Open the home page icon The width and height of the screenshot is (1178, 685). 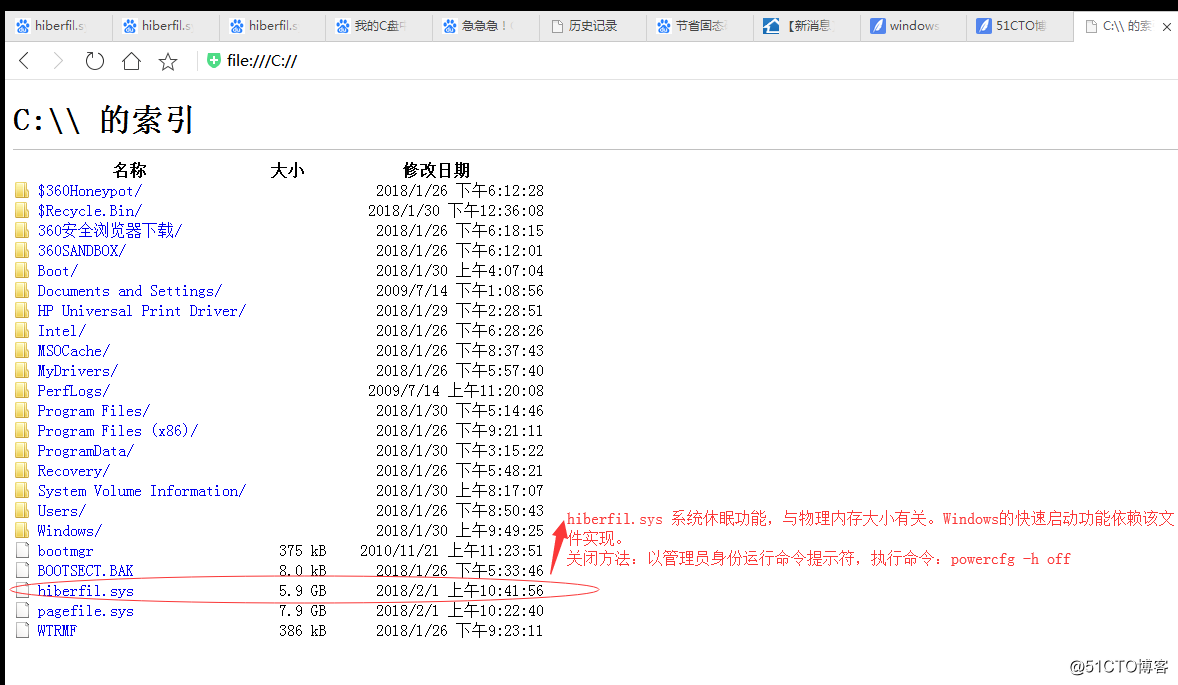click(x=131, y=61)
